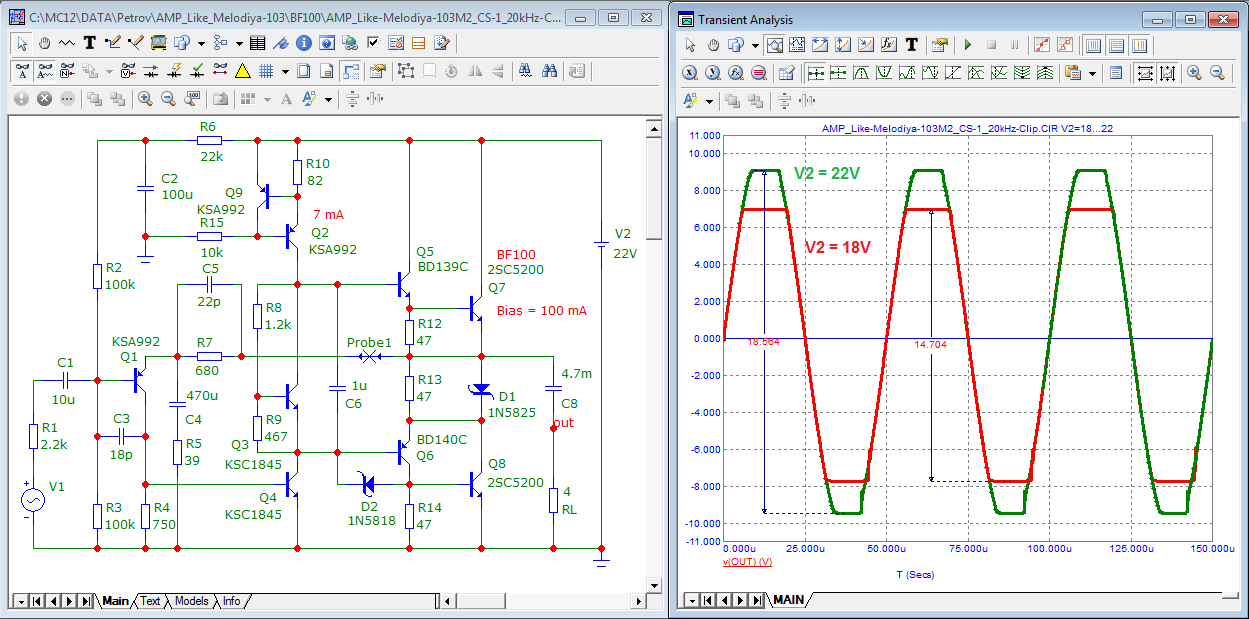The image size is (1249, 619).
Task: Click the schematic horizontal scrollbar right arrow
Action: pyautogui.click(x=638, y=601)
